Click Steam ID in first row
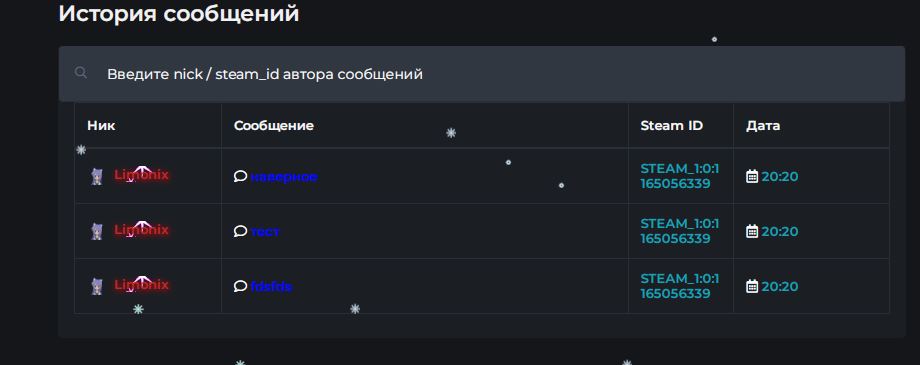920x365 pixels. pyautogui.click(x=679, y=176)
